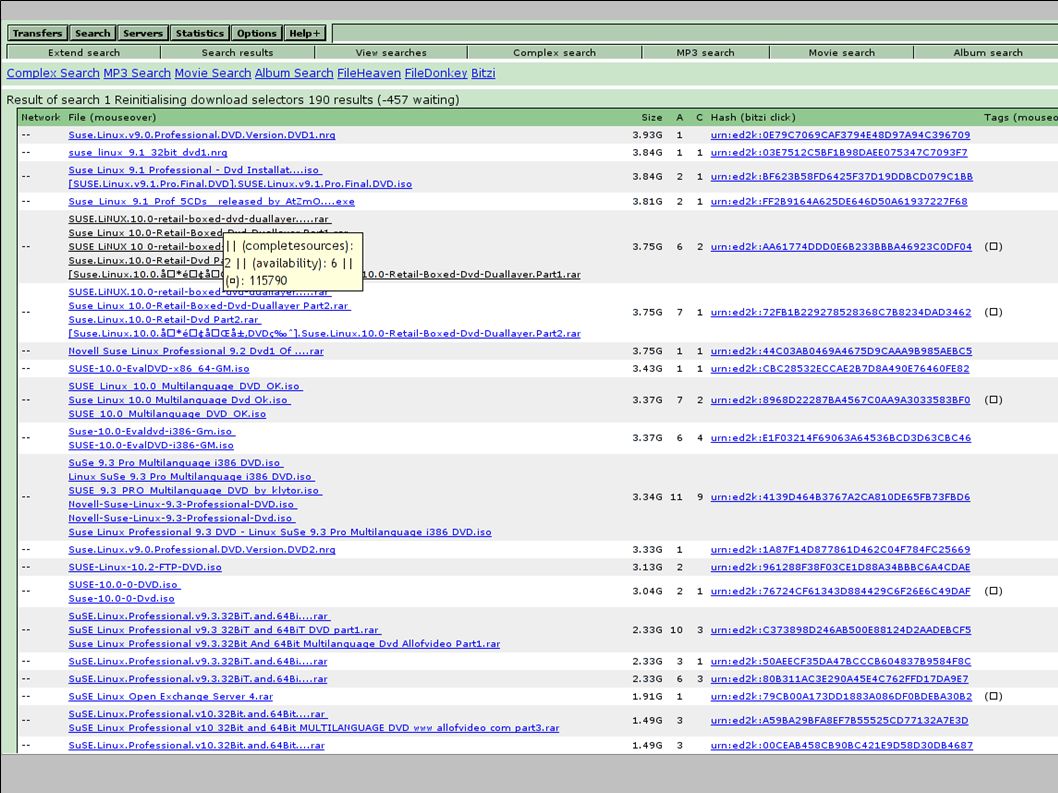The image size is (1058, 793).
Task: Download SUSE 9.3 PRO Multilanguage DVD by klytor.iso
Action: point(195,491)
